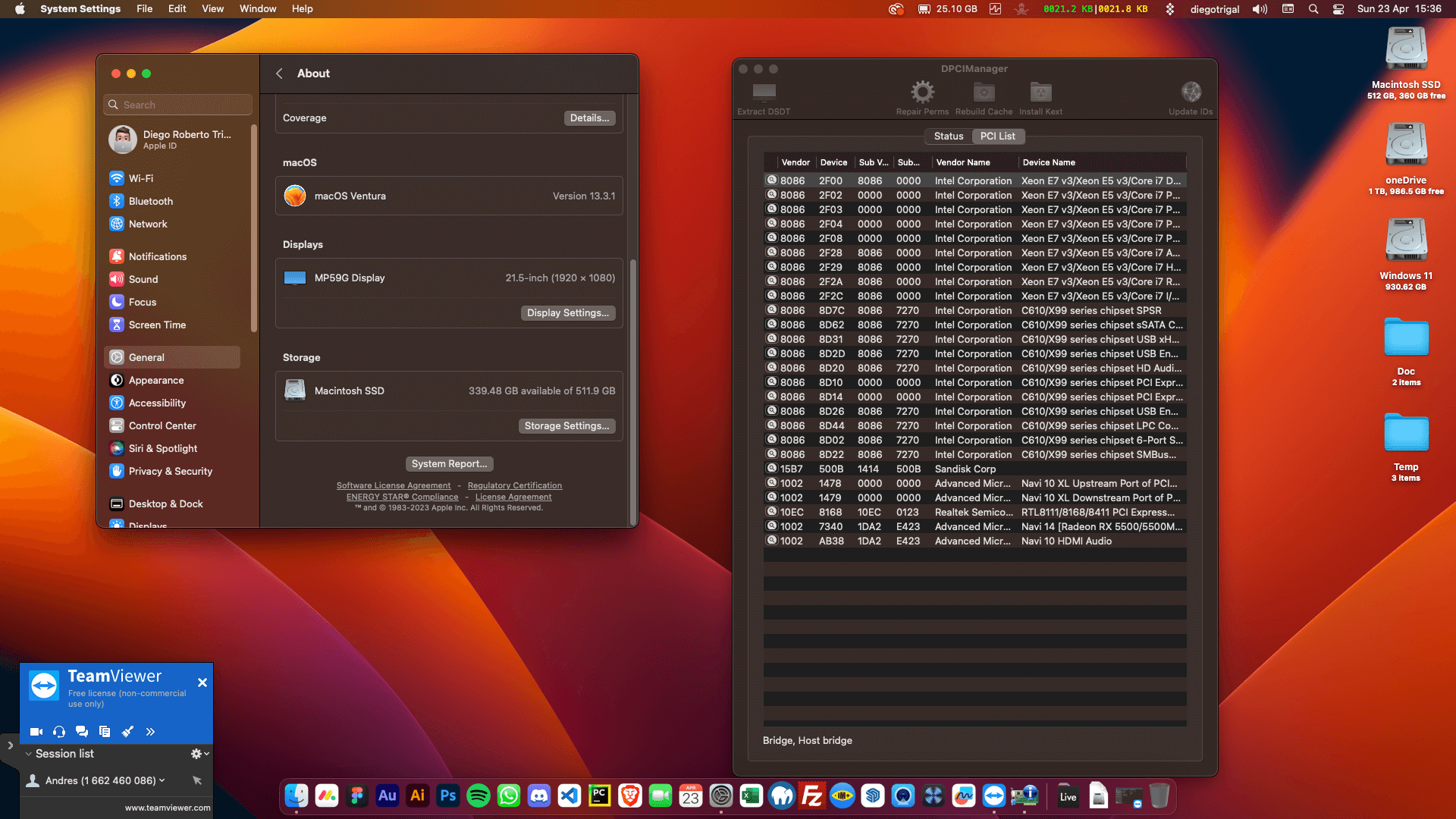Open the Help menu in menu bar
This screenshot has height=819, width=1456.
pos(303,9)
